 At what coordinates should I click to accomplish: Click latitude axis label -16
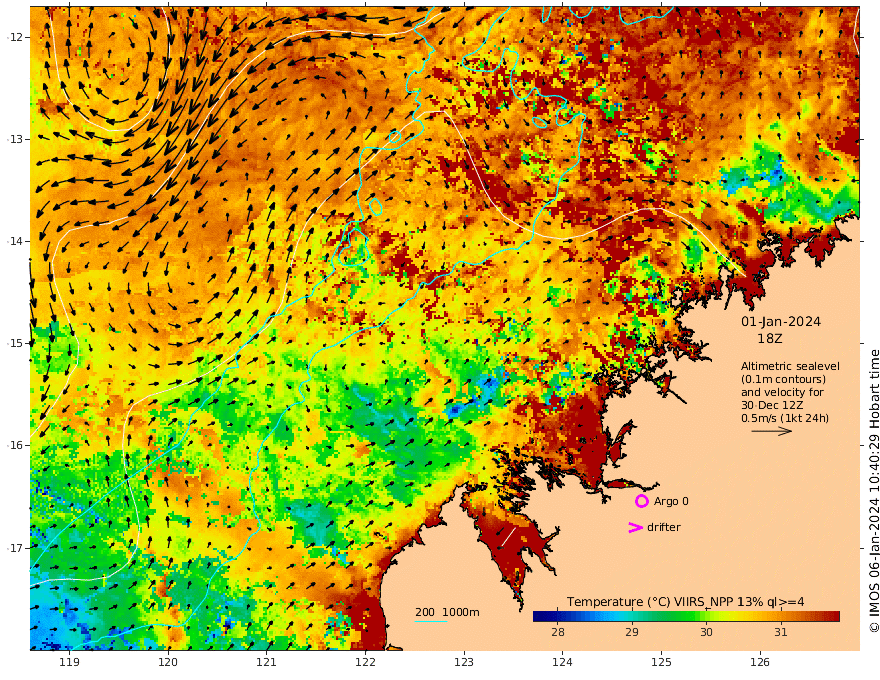[x=15, y=445]
